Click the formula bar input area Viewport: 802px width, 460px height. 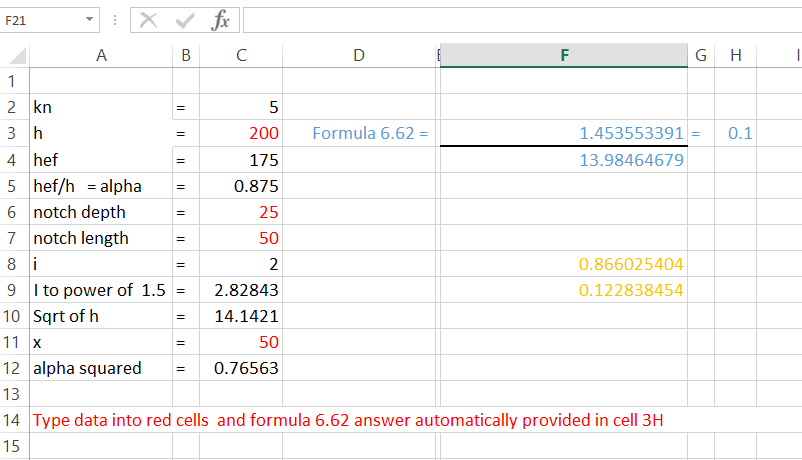pos(520,20)
